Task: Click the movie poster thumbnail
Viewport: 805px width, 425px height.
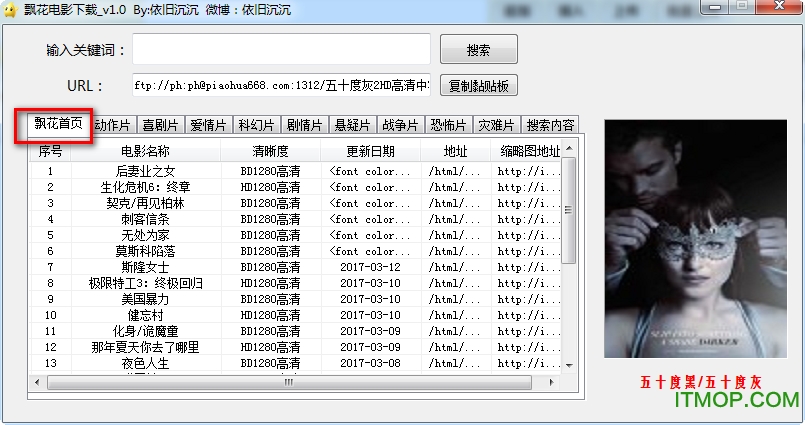Action: [x=695, y=239]
